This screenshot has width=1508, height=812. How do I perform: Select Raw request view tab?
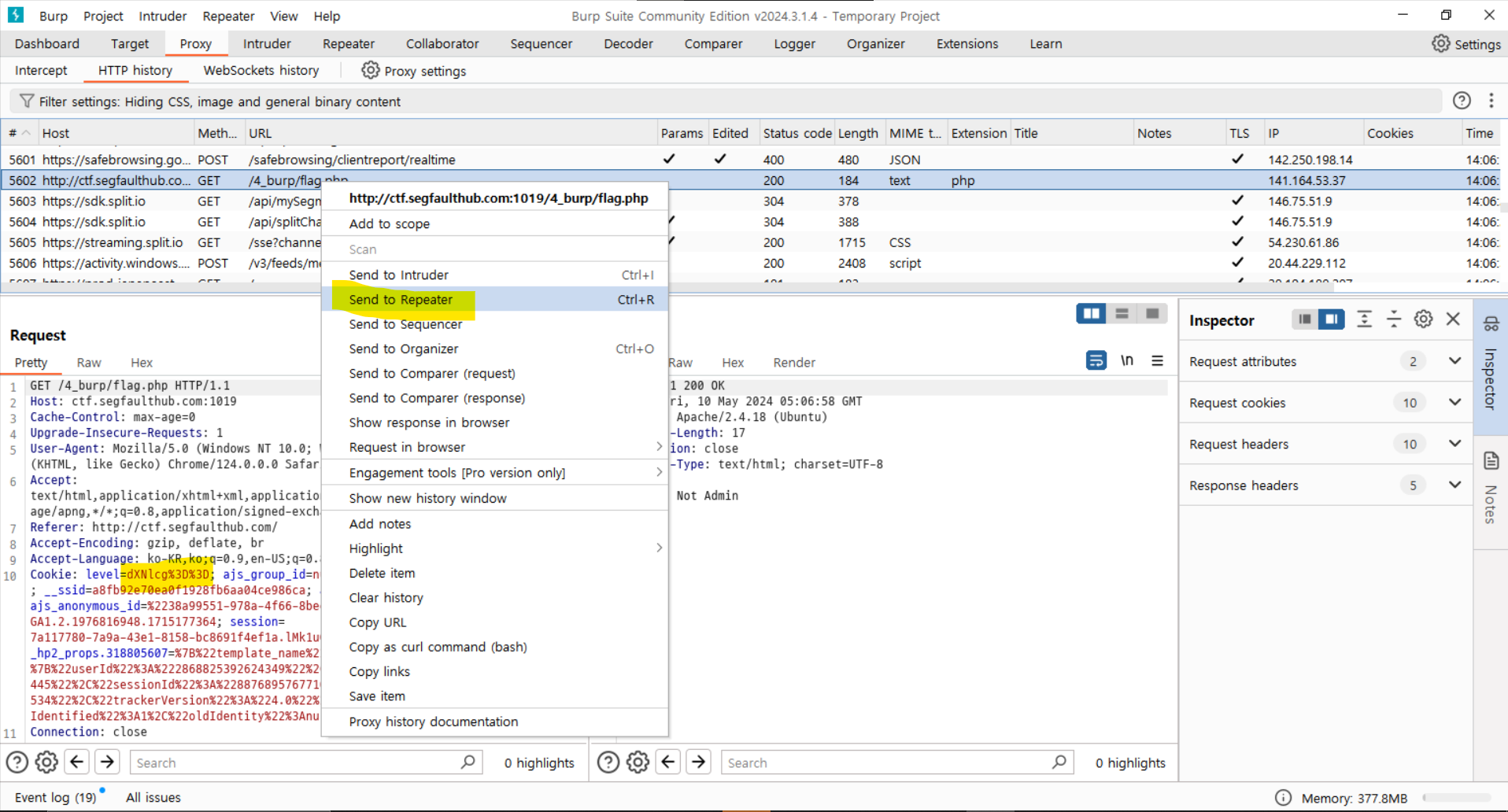coord(89,362)
